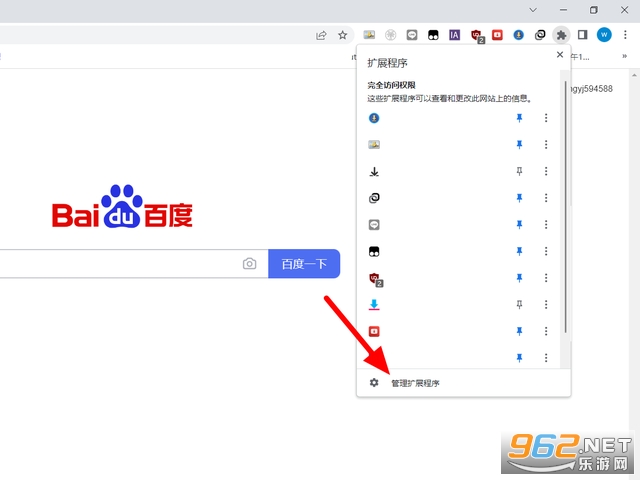Image resolution: width=640 pixels, height=480 pixels.
Task: Click the profile avatar with letter W
Action: point(604,35)
